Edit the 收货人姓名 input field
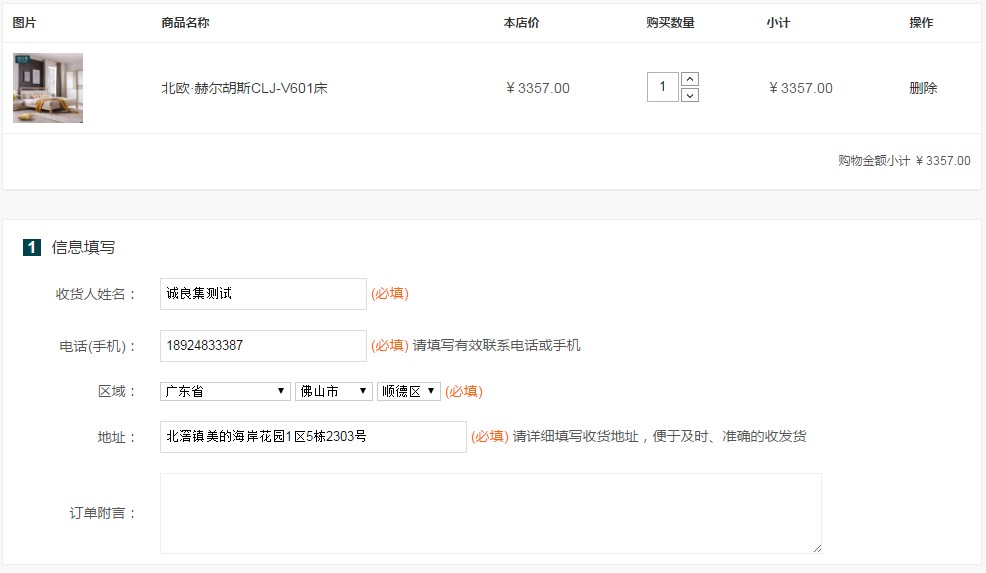Screen dimensions: 986x573 [263, 294]
